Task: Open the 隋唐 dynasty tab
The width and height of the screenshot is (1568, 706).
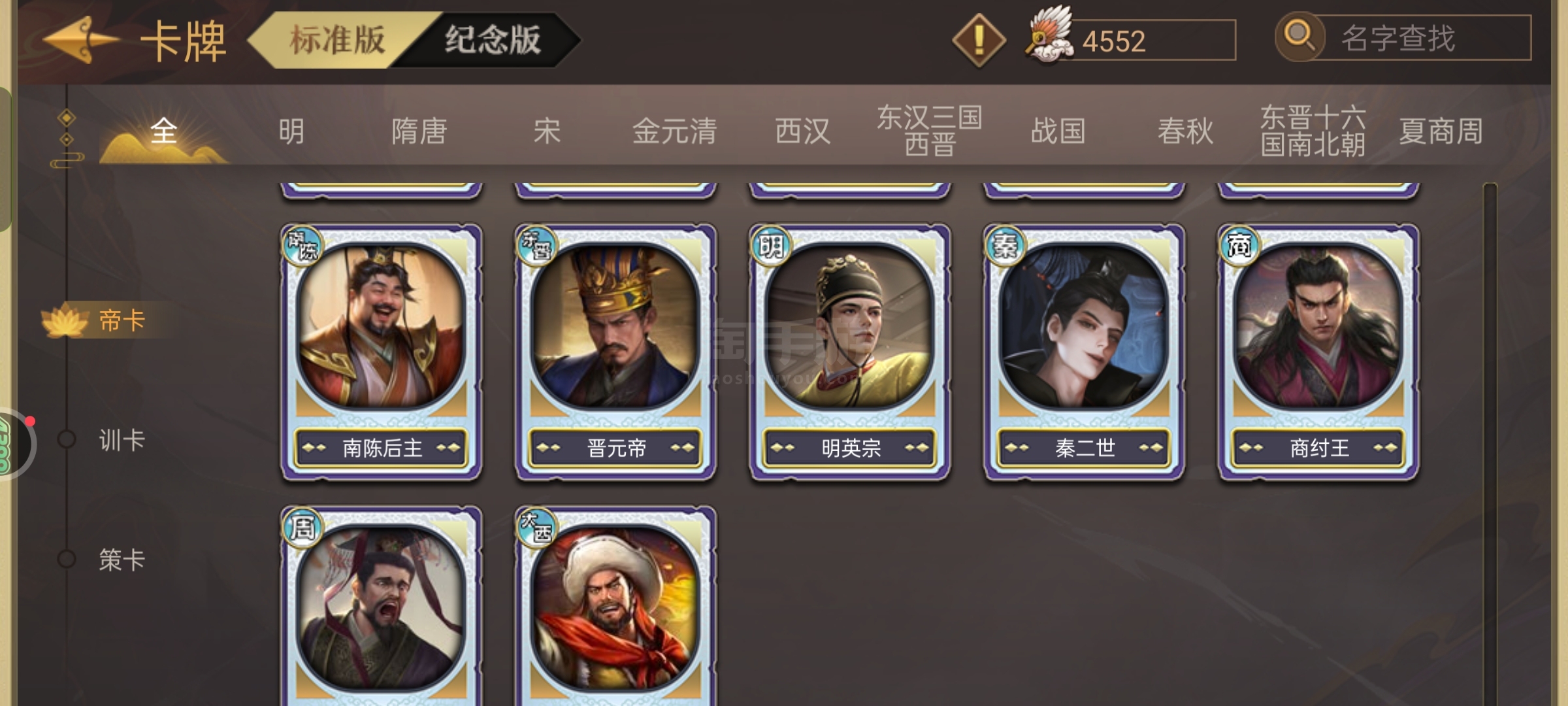Action: (x=419, y=131)
